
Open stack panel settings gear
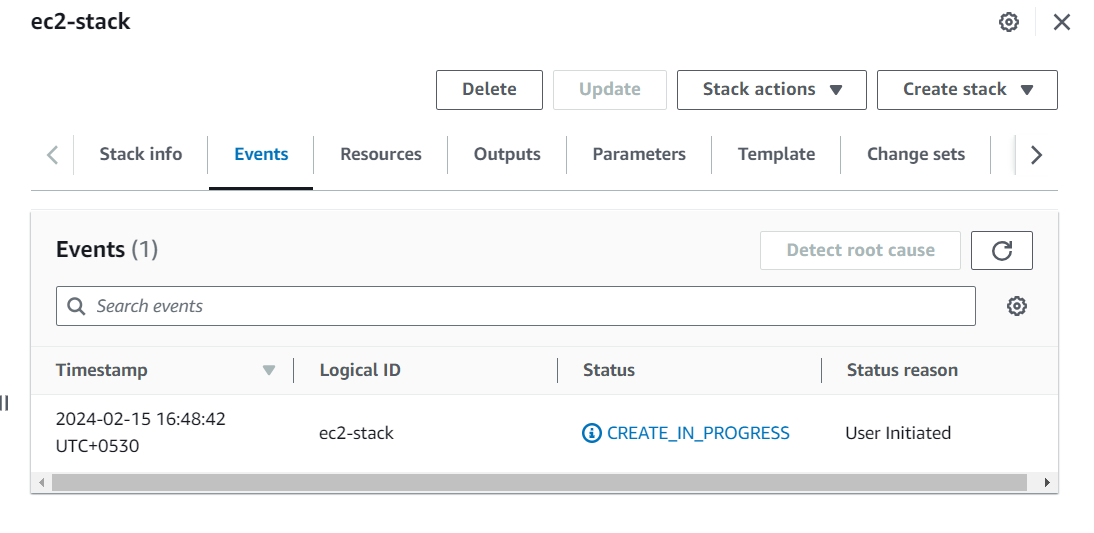[1009, 22]
